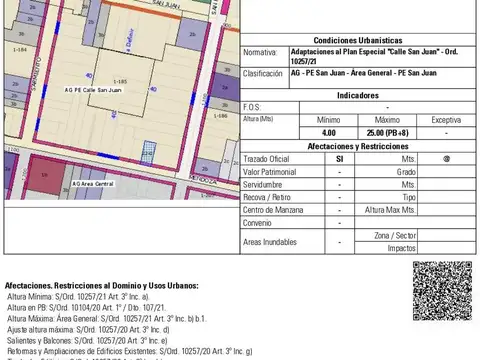Select the 'Ajuste altura máxima' line

tap(88, 330)
